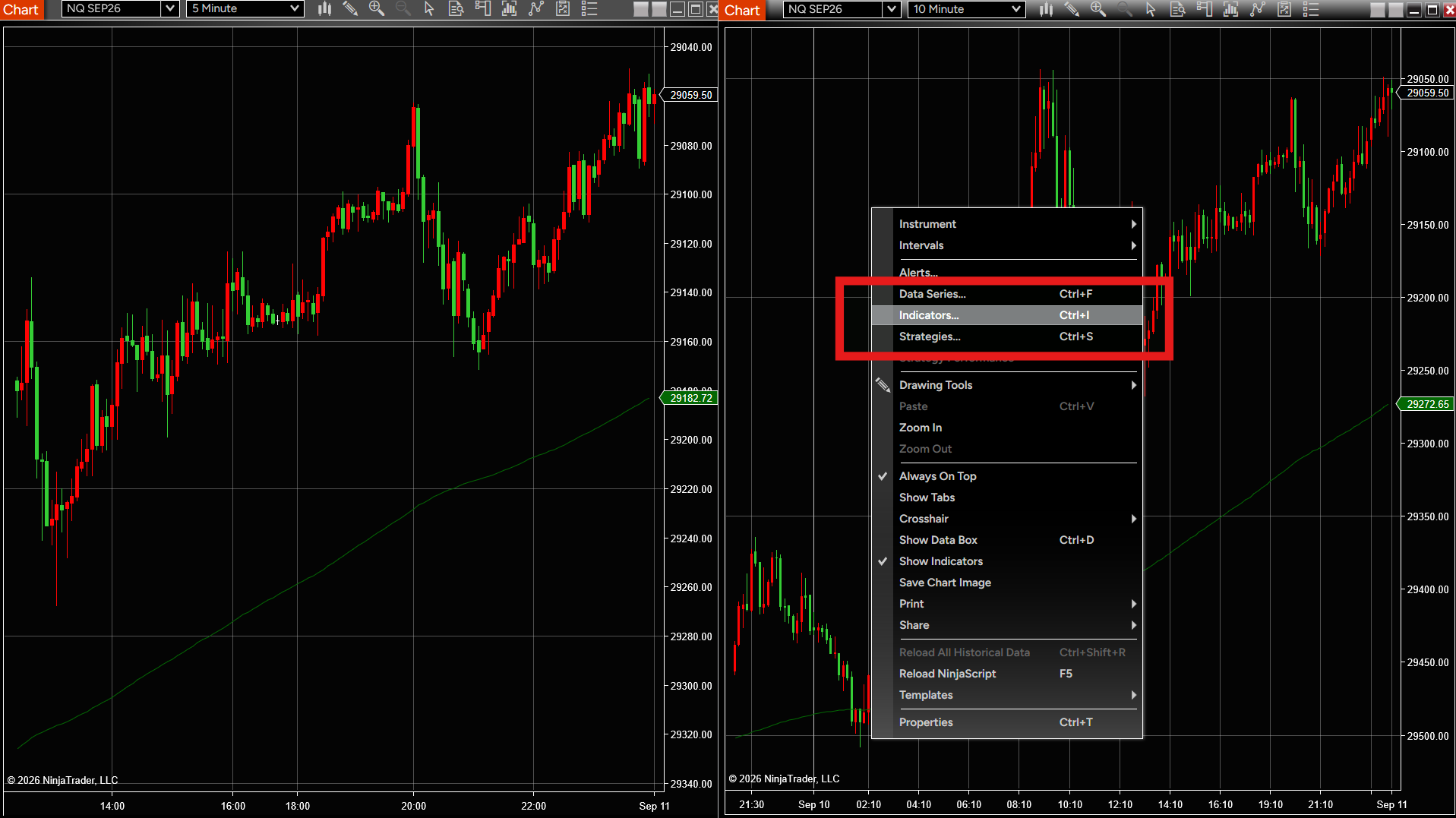
Task: Toggle Show Data Box in context menu
Action: click(x=1006, y=540)
